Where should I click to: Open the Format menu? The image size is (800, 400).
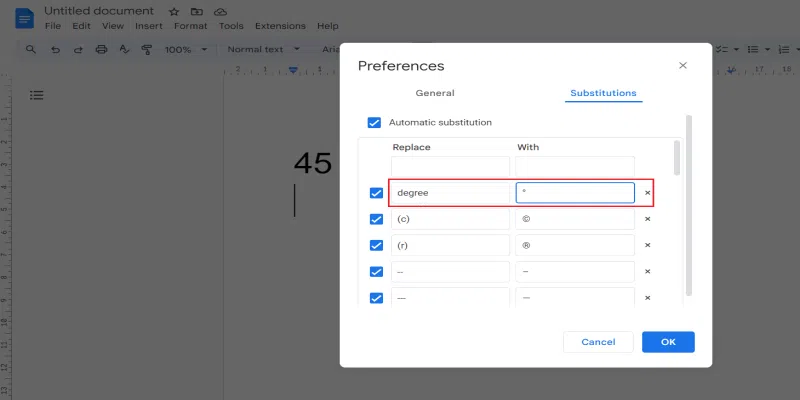191,26
